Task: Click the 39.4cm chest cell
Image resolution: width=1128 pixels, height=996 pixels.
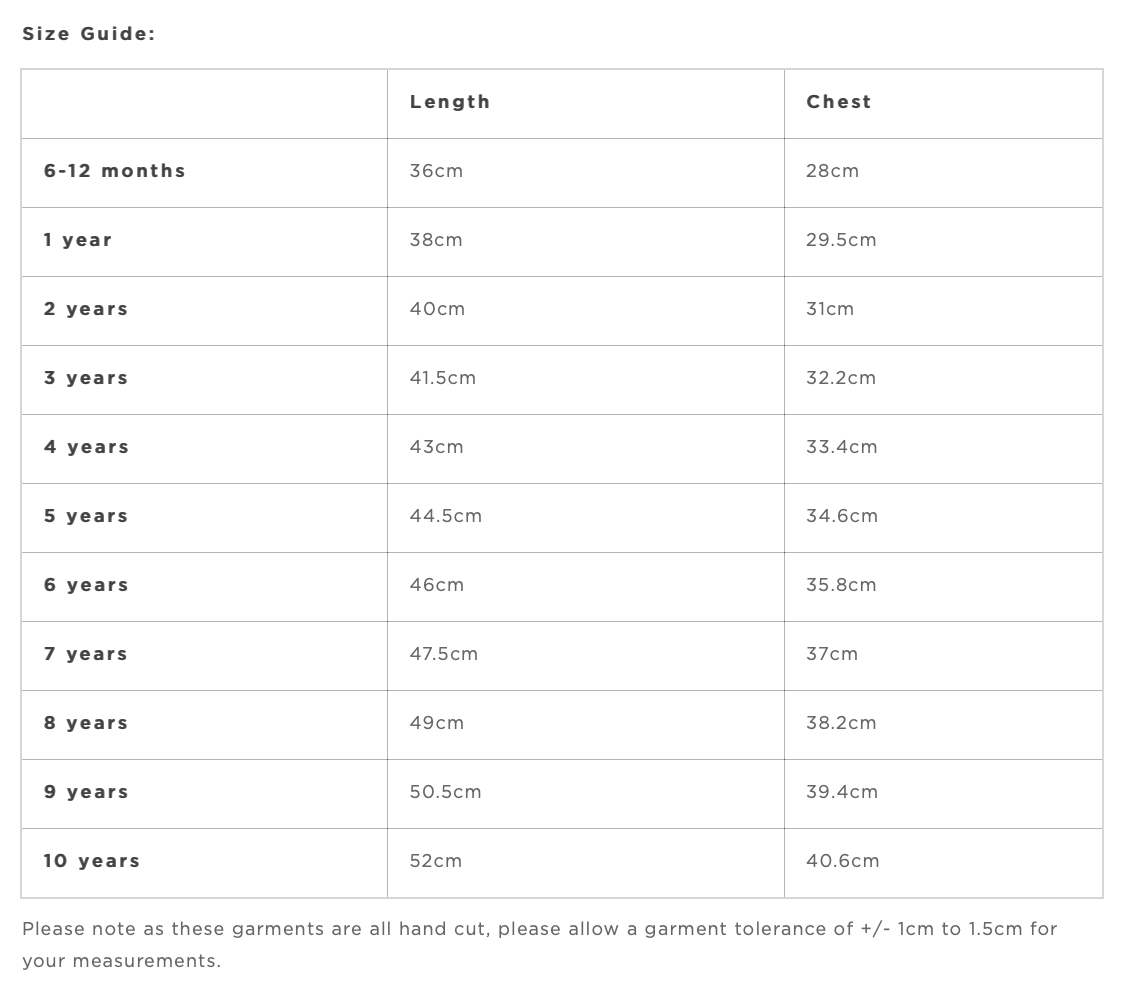Action: (x=842, y=792)
